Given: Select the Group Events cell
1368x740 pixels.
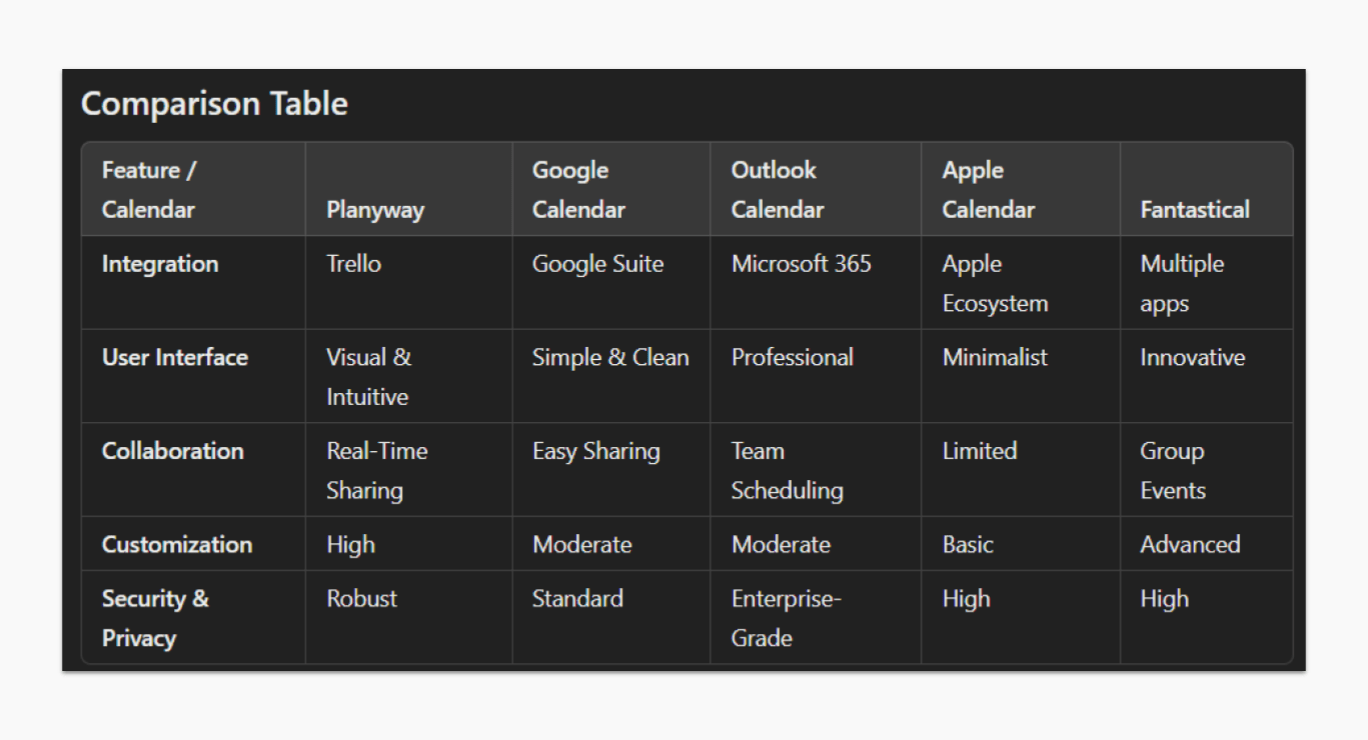Looking at the screenshot, I should [1173, 471].
